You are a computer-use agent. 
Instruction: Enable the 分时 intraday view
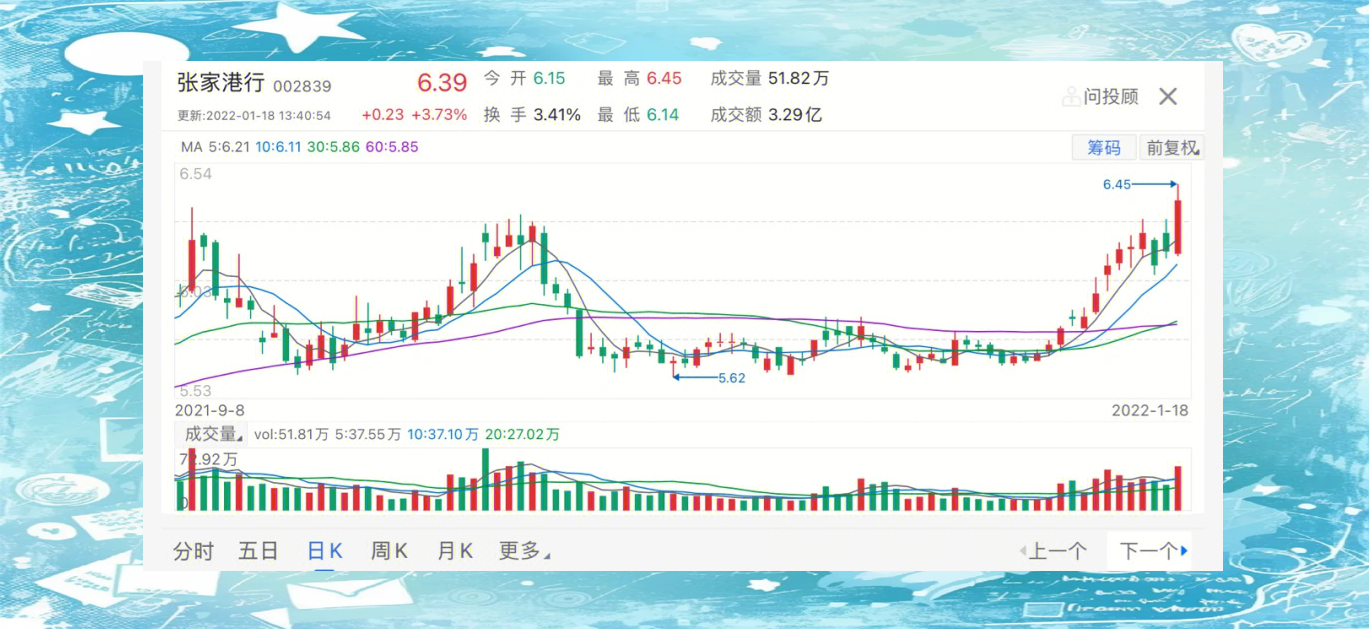194,549
